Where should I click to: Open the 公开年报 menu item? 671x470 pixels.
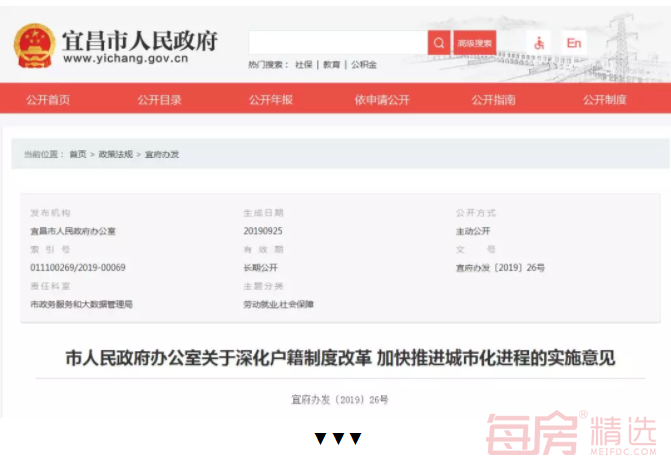[x=271, y=100]
